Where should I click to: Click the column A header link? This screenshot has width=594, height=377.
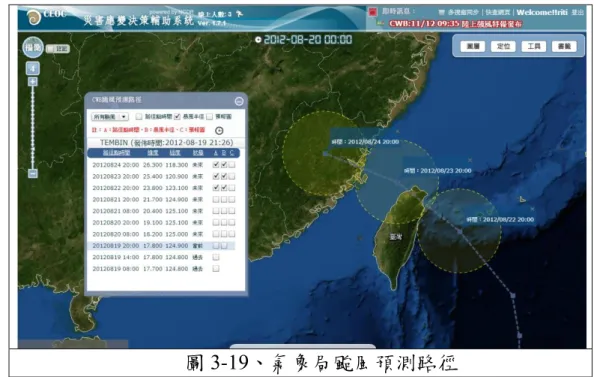click(x=216, y=153)
